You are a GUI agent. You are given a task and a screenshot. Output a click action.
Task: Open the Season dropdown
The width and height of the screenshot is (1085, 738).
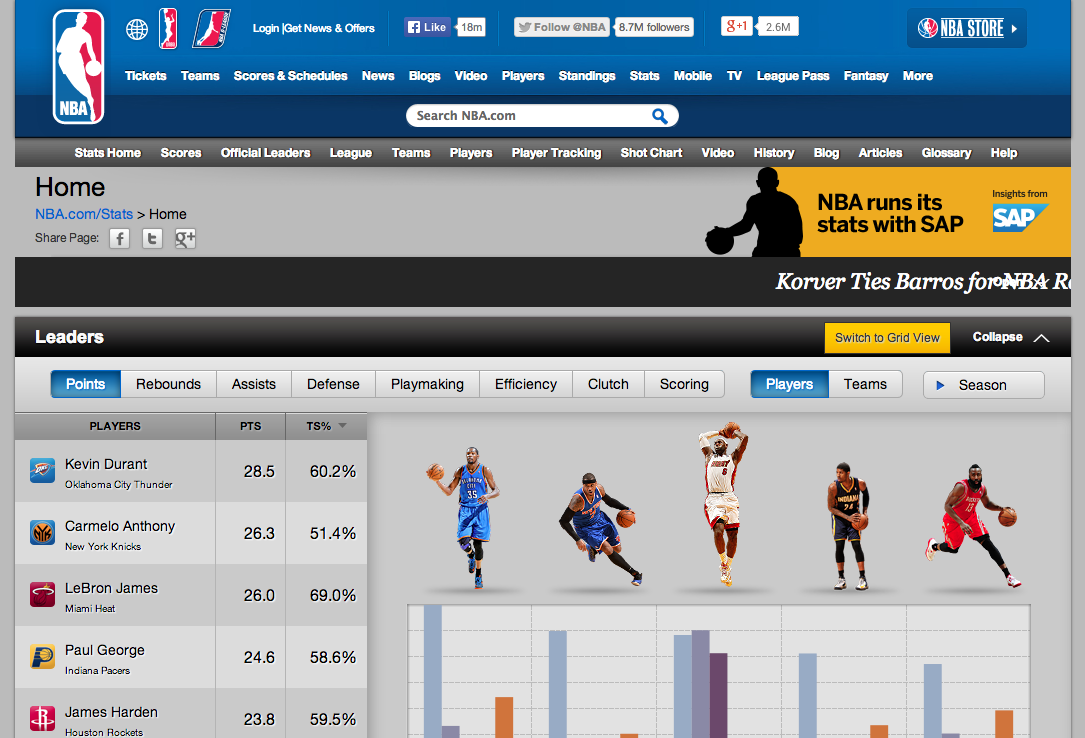tap(983, 385)
